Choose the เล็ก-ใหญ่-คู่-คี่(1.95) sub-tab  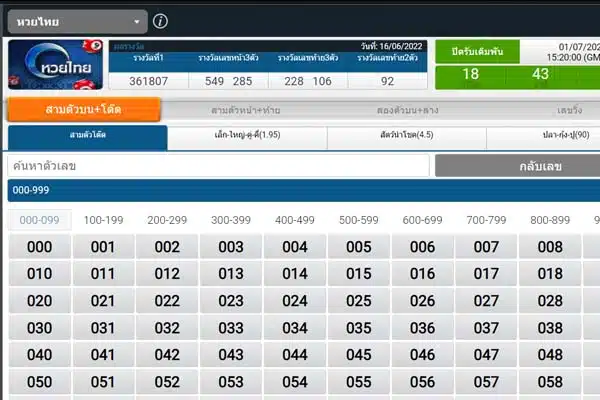pos(247,138)
